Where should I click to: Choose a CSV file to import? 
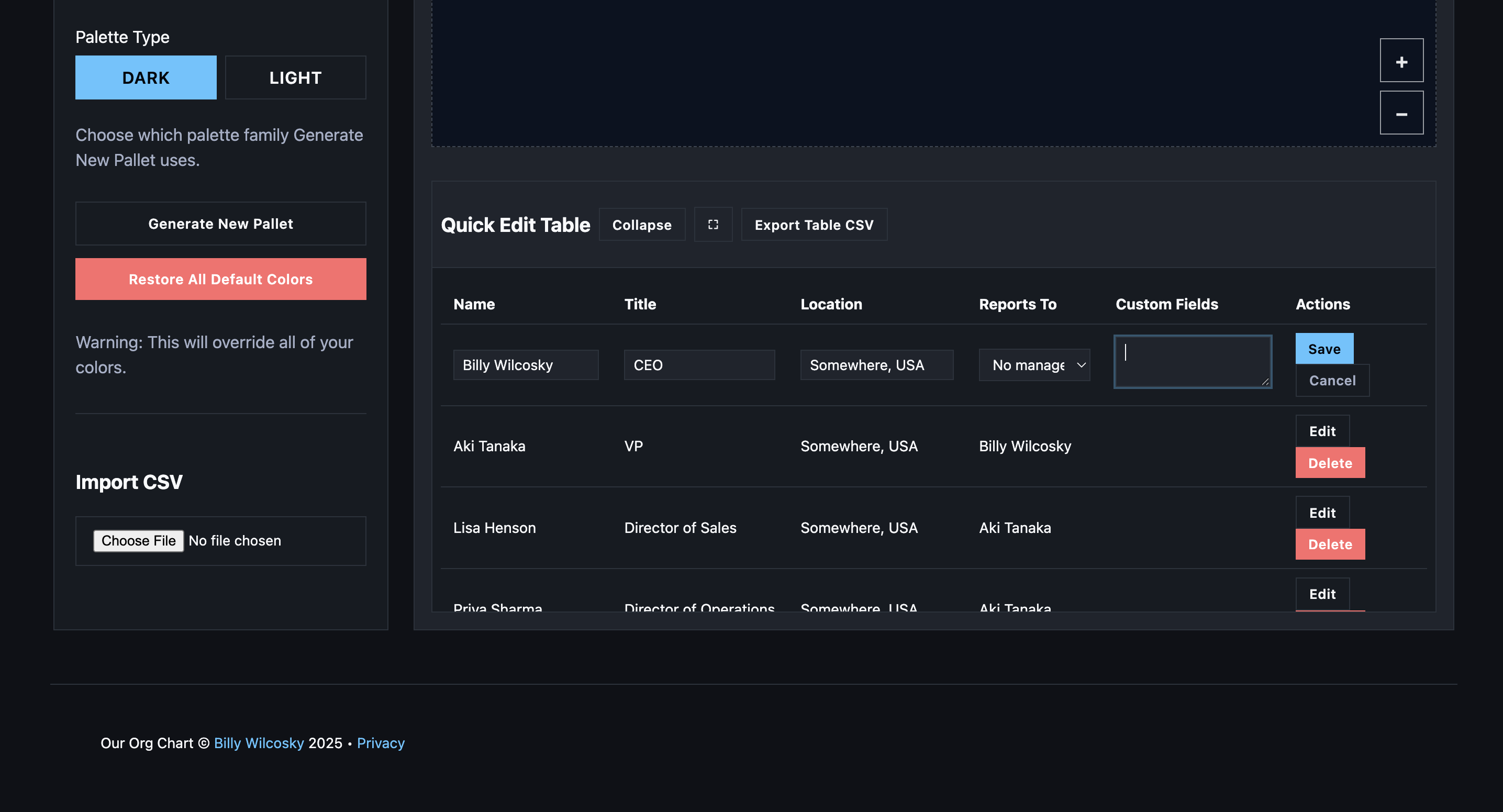tap(138, 541)
